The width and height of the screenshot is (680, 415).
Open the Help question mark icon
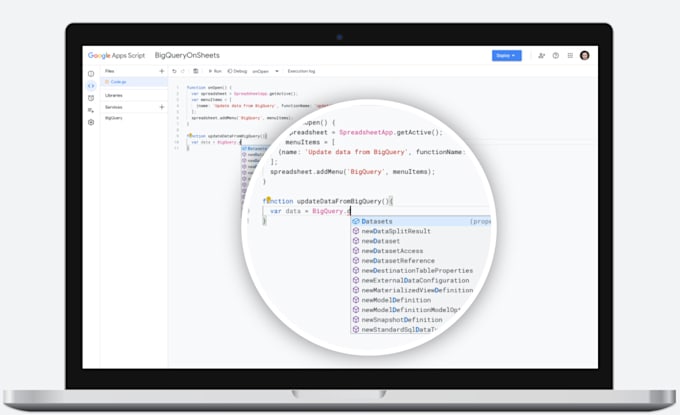click(x=556, y=56)
